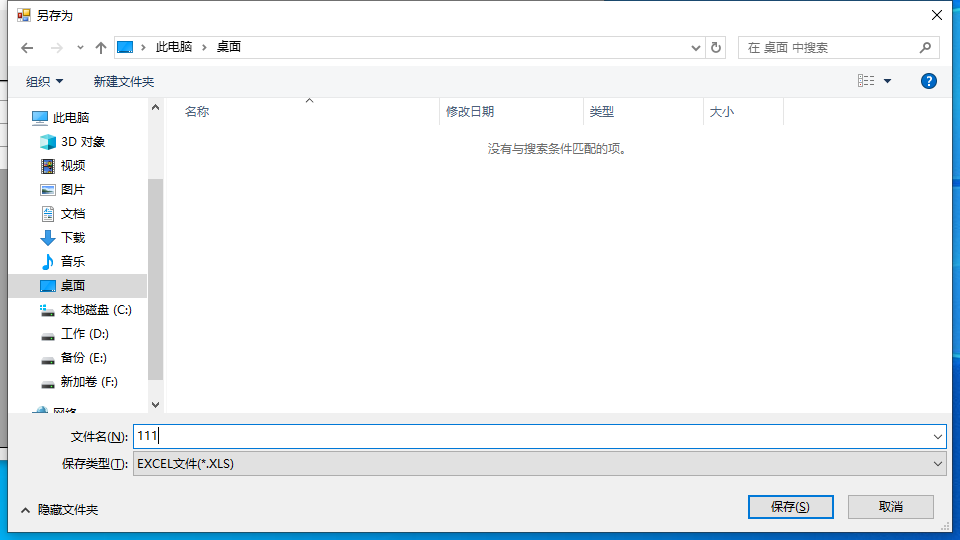Viewport: 960px width, 540px height.
Task: Open 本地磁盘 (C:) drive
Action: point(95,310)
